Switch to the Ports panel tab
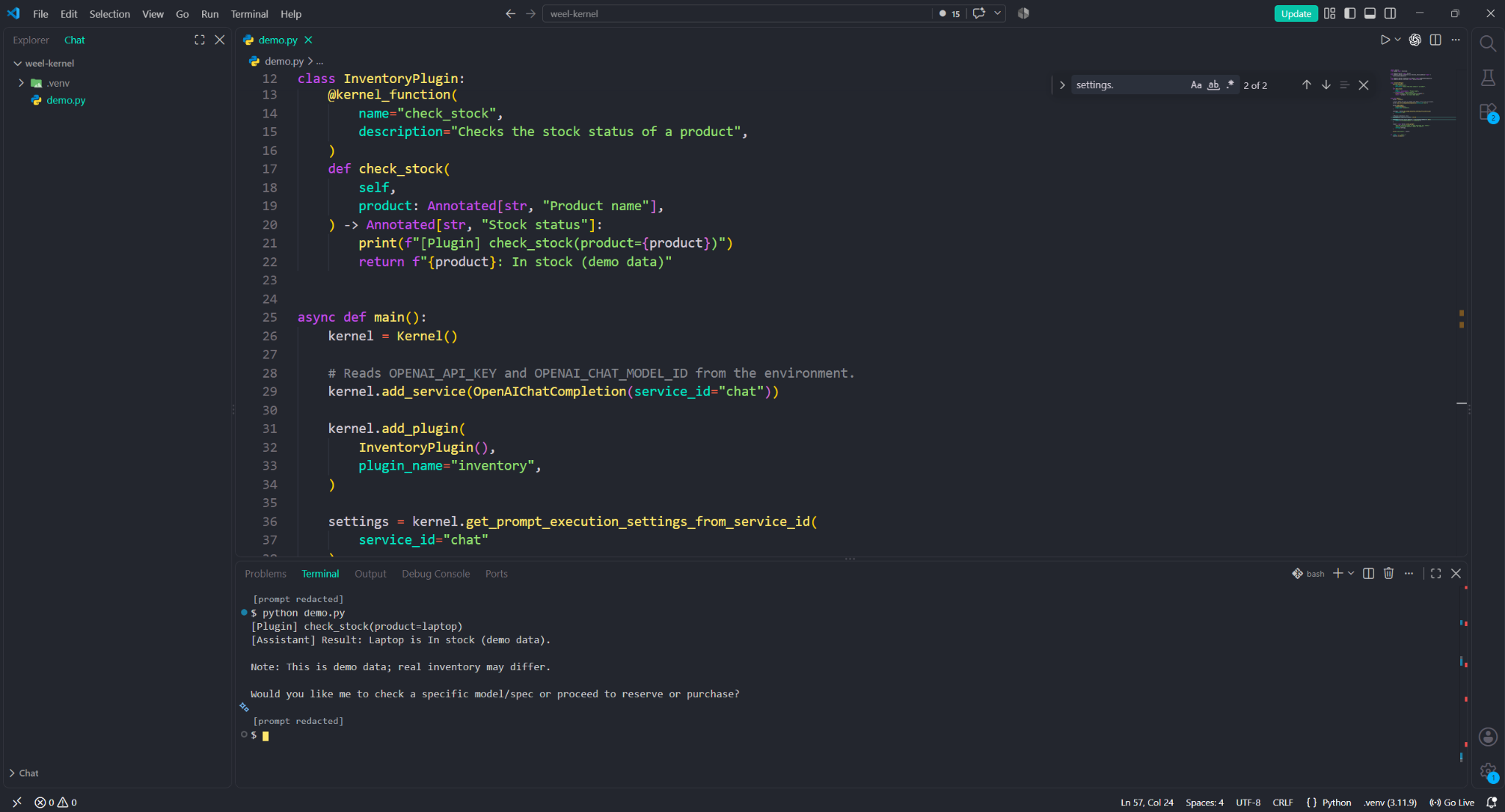This screenshot has width=1505, height=812. [496, 574]
